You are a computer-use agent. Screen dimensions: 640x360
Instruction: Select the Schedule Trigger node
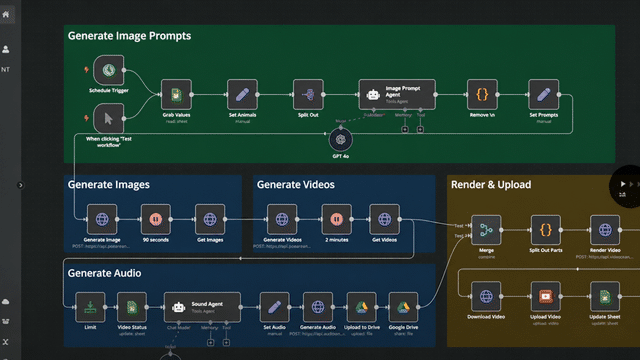(x=109, y=70)
